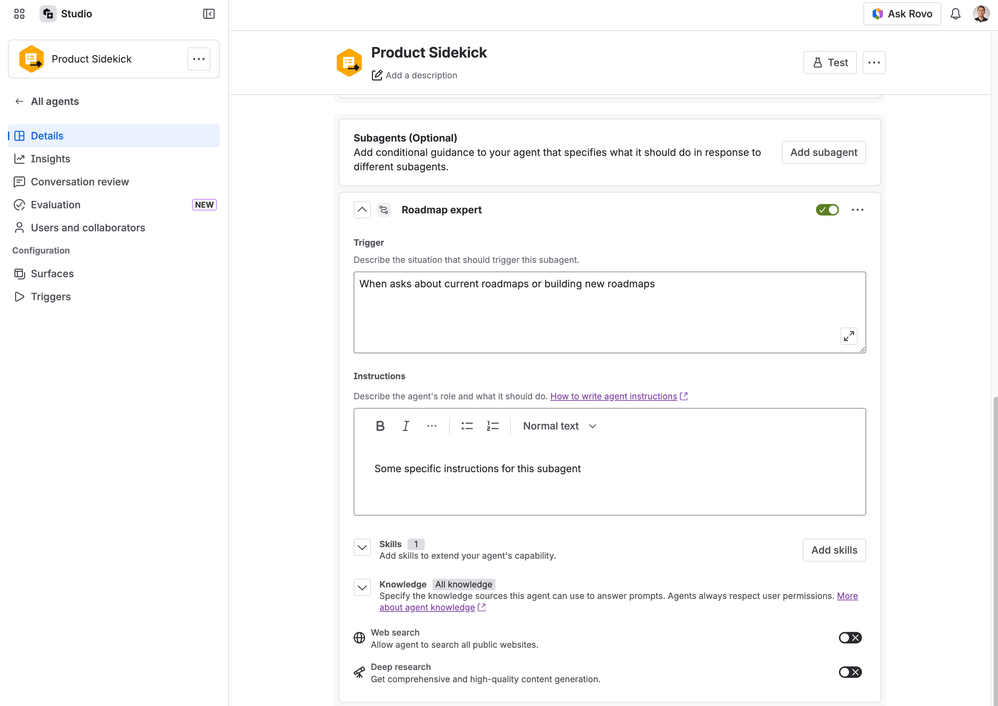Insert a bulleted list
Image resolution: width=998 pixels, height=706 pixels.
pyautogui.click(x=467, y=426)
